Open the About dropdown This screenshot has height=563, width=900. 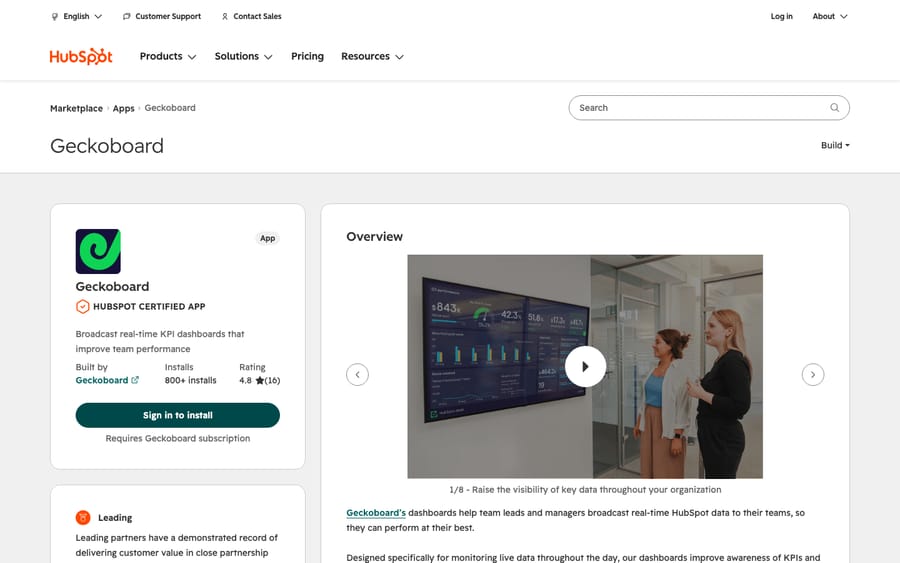(x=829, y=17)
